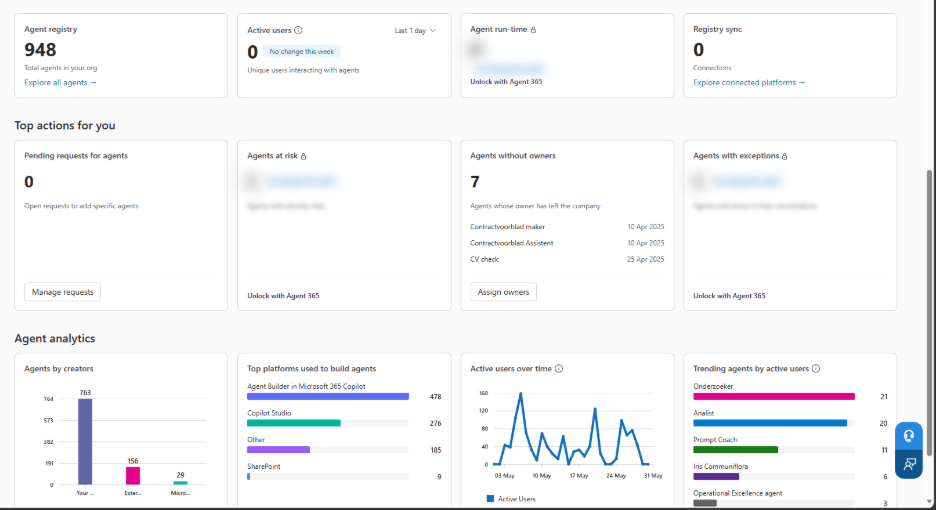Open the Last 1 day dropdown
The width and height of the screenshot is (936, 510).
(x=415, y=30)
